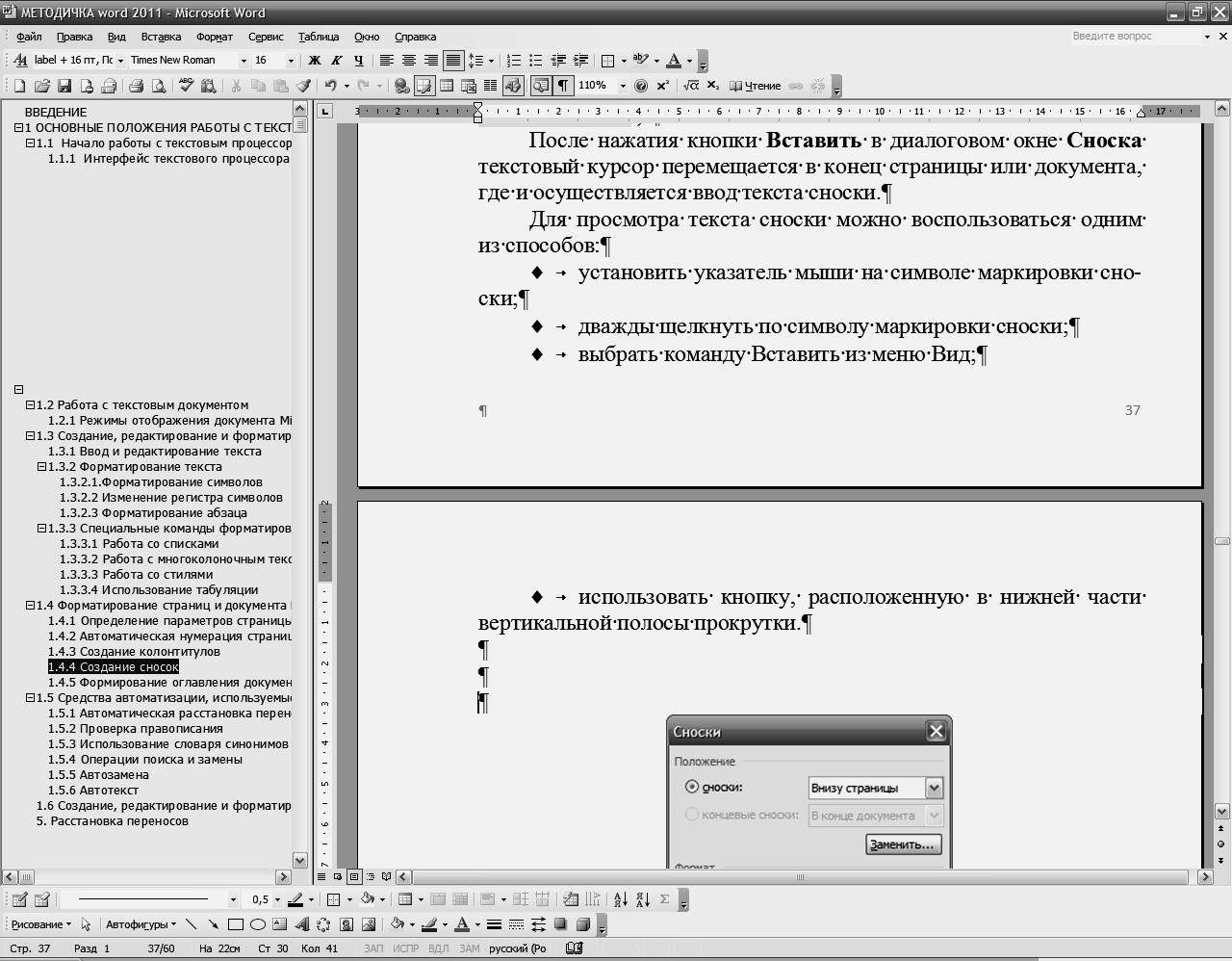Image resolution: width=1232 pixels, height=961 pixels.
Task: Click the Заменить... button
Action: 903,844
